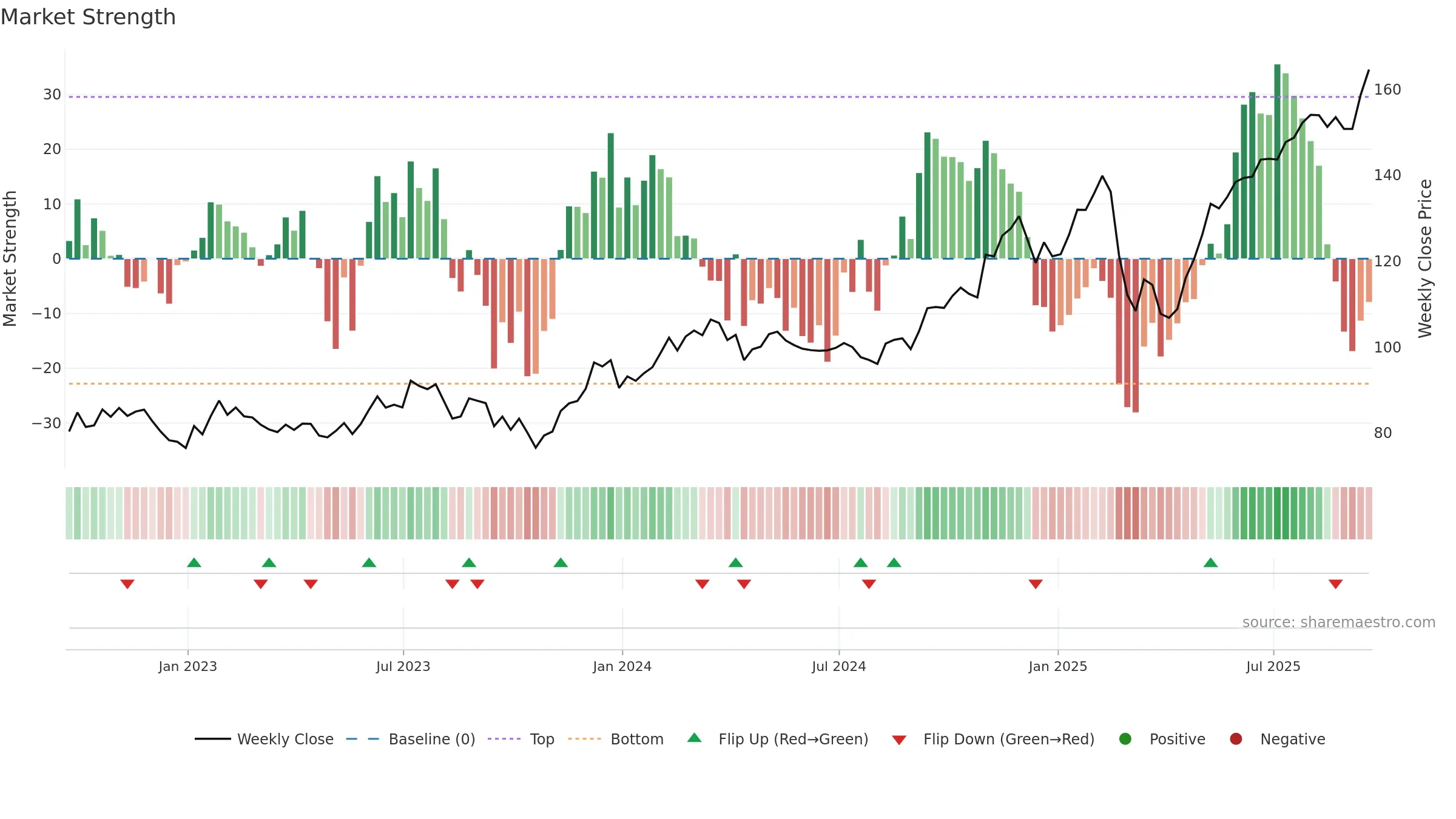Click the 'Jan 2023' x-axis label
1456x819 pixels.
pos(188,667)
